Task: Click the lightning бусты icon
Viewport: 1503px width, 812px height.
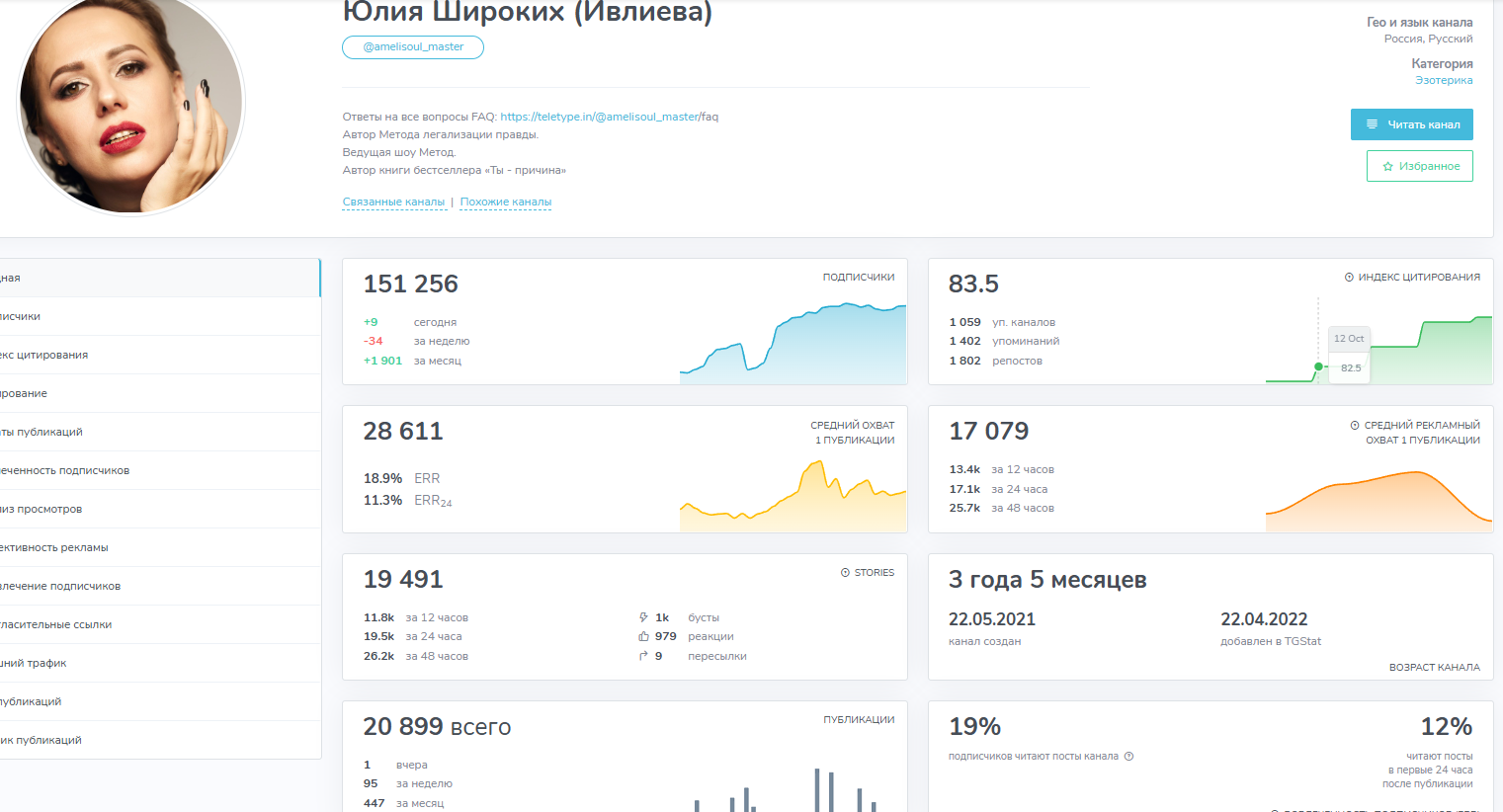Action: (x=643, y=617)
